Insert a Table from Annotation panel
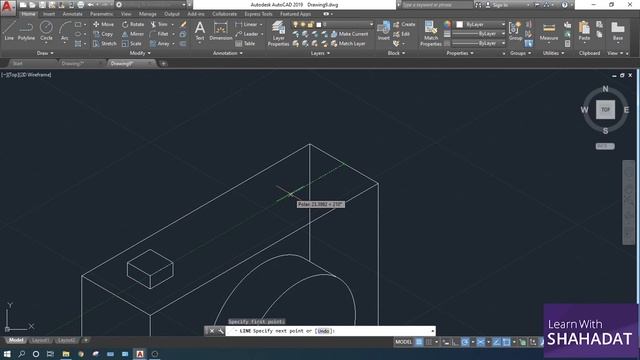640x360 pixels. 245,43
